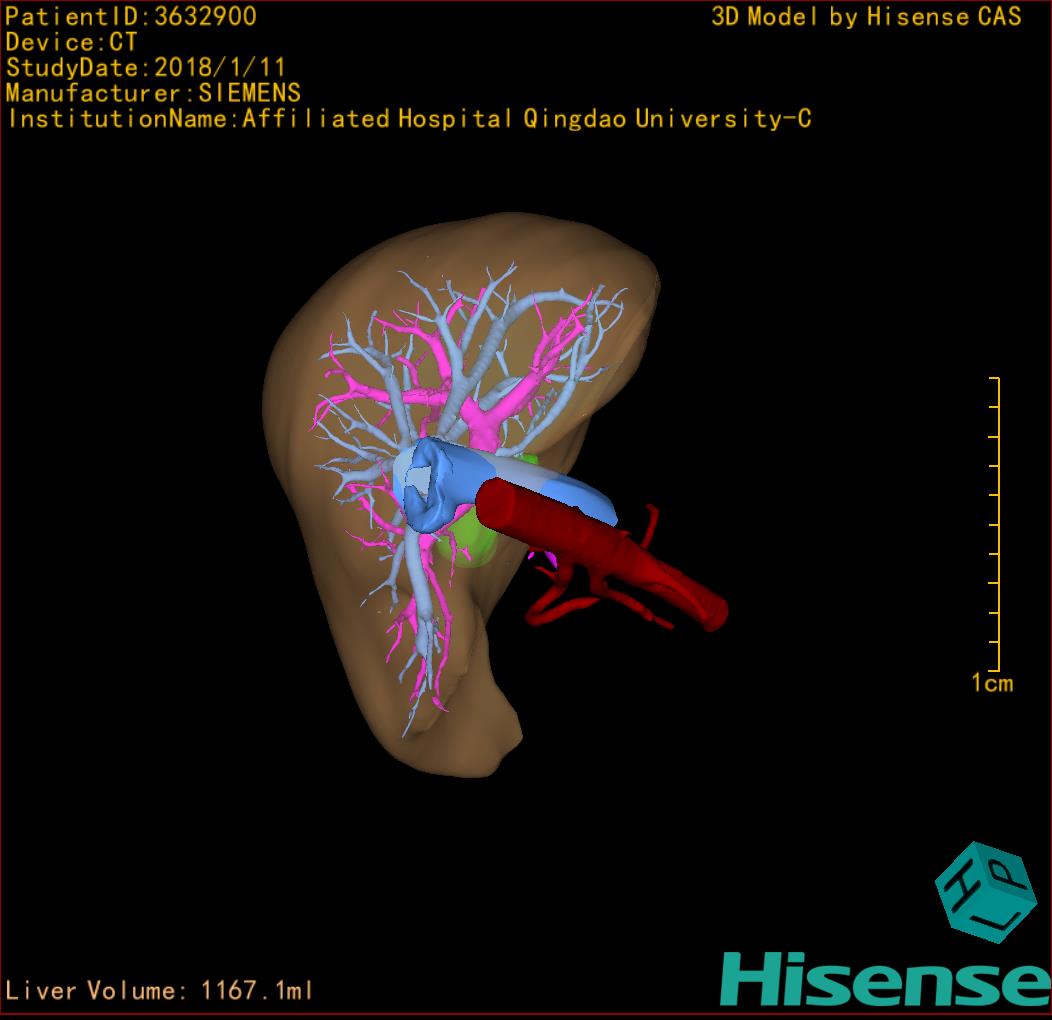Click the 3D Model by Hisense CAS caption
1052x1020 pixels.
(866, 16)
